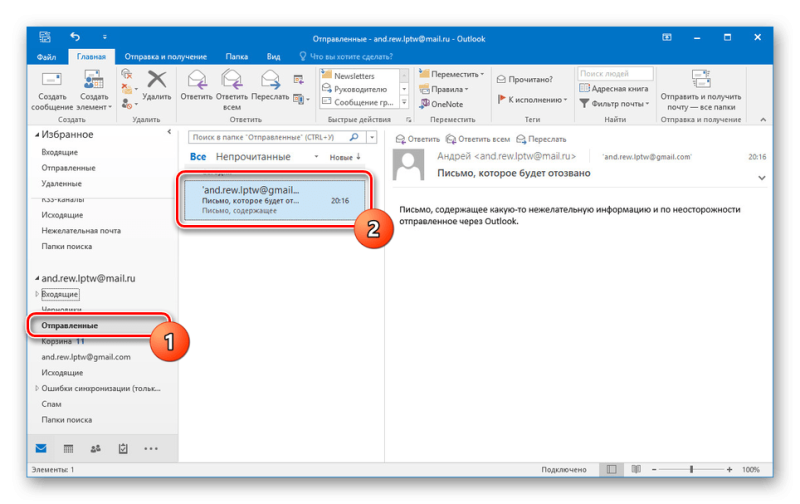Viewport: 800px width, 504px height.
Task: Open the Create new item button
Action: coord(94,91)
